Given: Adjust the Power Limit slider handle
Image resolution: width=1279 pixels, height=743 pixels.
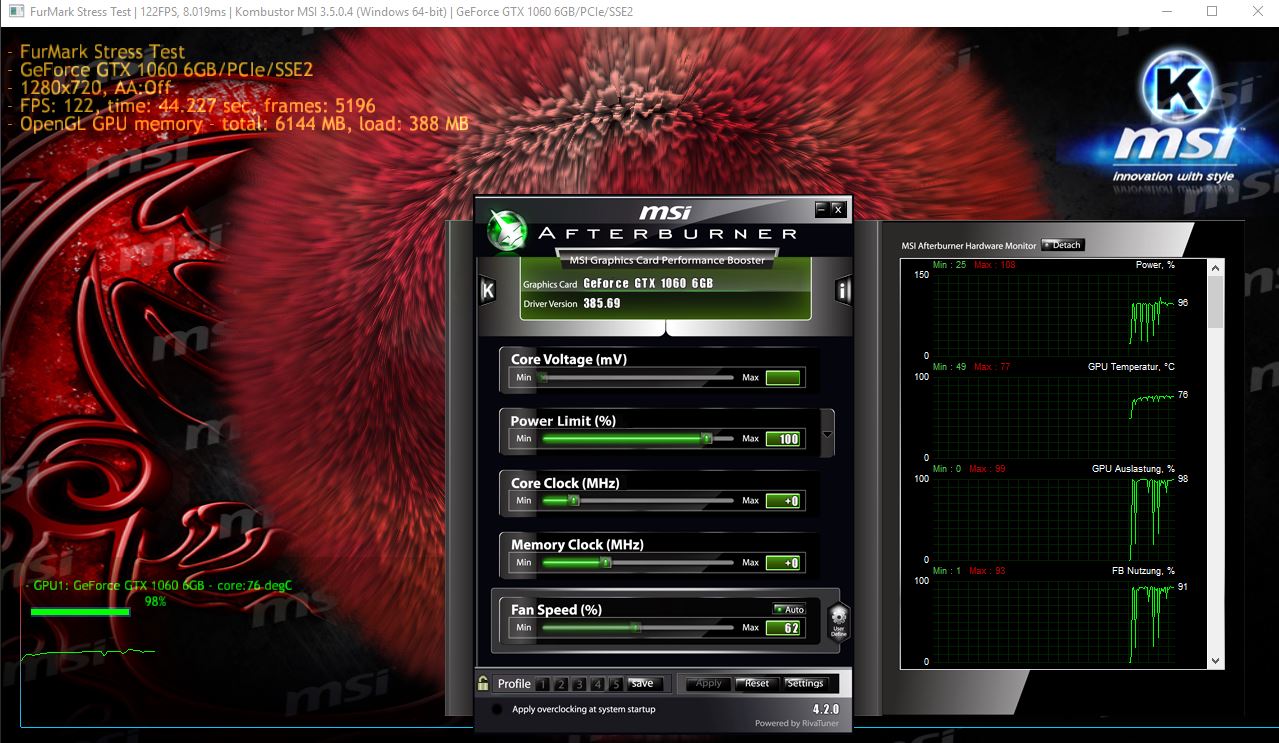Looking at the screenshot, I should click(x=706, y=439).
